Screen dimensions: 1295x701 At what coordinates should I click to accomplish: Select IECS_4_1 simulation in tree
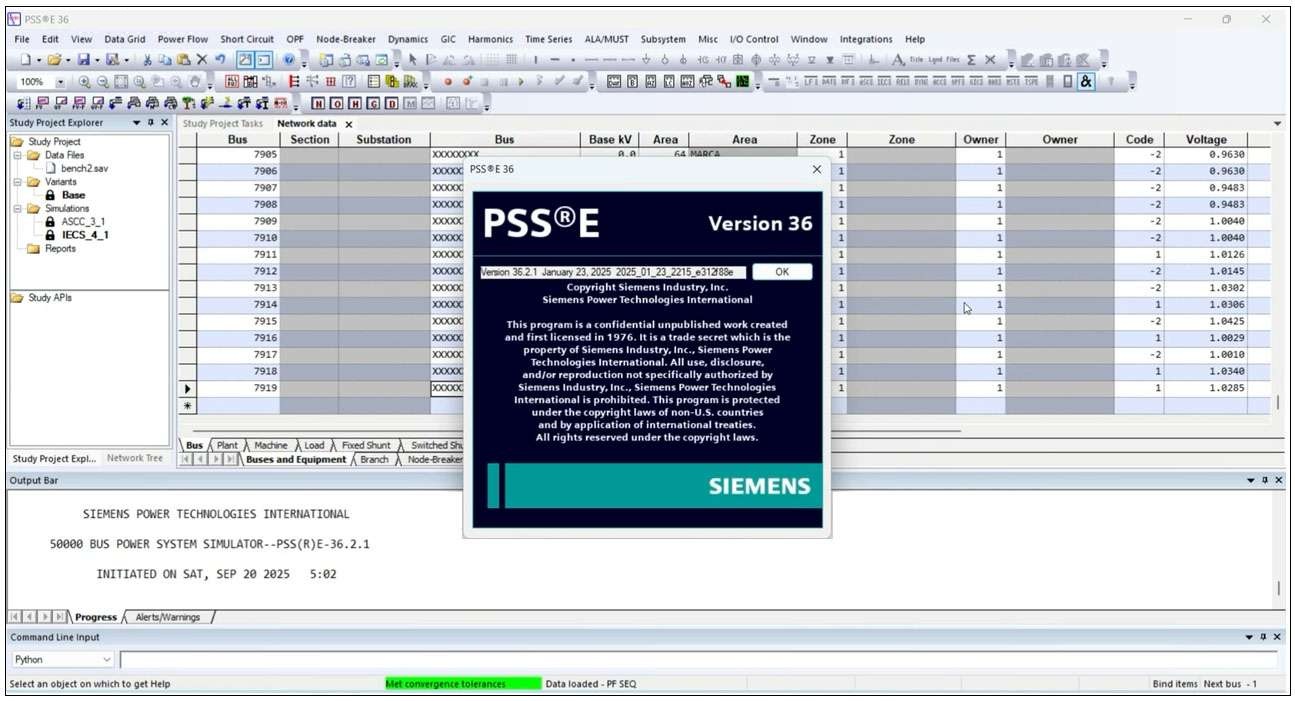pyautogui.click(x=85, y=235)
